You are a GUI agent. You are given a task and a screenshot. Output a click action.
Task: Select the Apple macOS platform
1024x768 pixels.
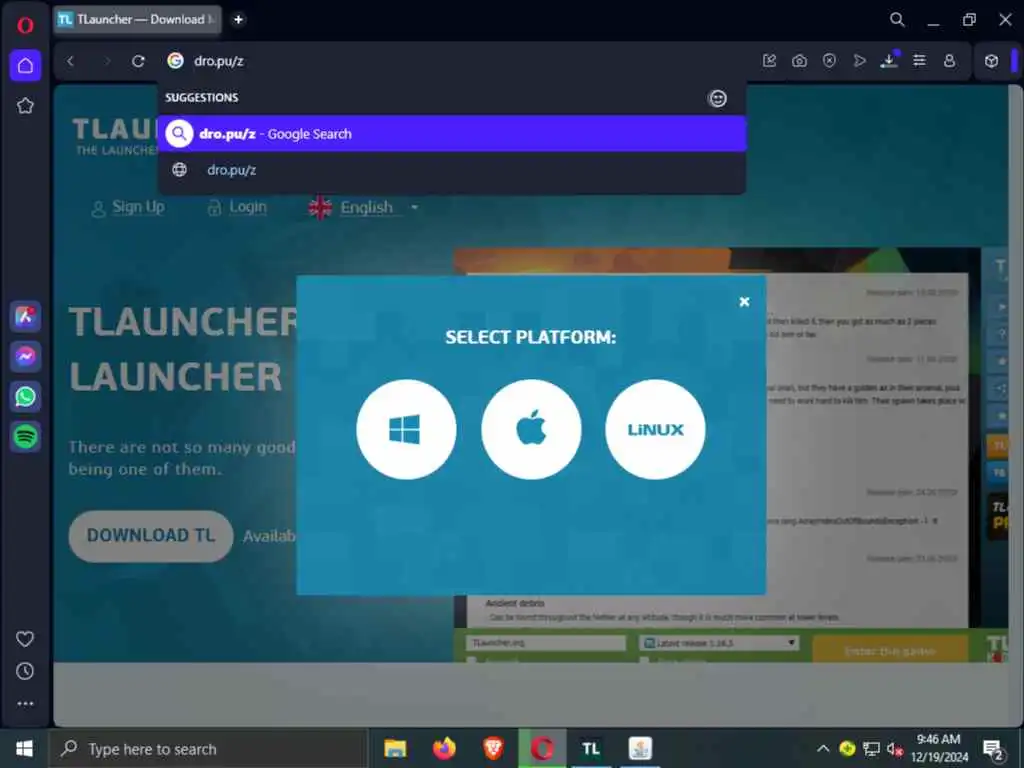pos(531,429)
